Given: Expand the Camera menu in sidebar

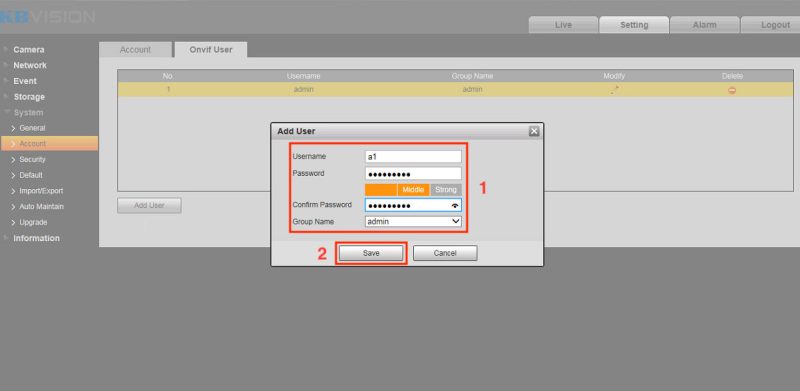Looking at the screenshot, I should pos(29,50).
